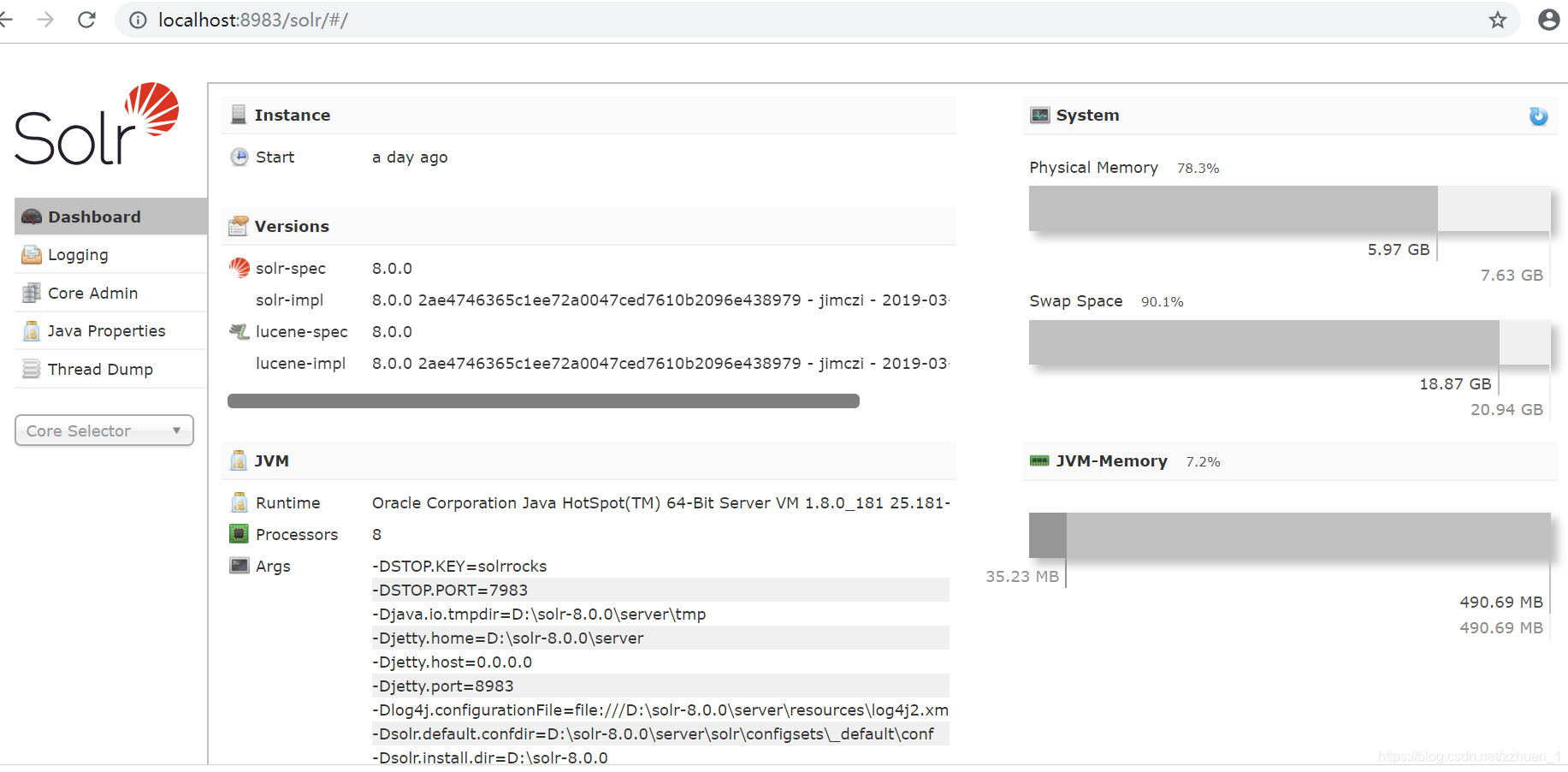Open Java Properties via its key icon
Screen dimensions: 1568x772
(x=31, y=330)
